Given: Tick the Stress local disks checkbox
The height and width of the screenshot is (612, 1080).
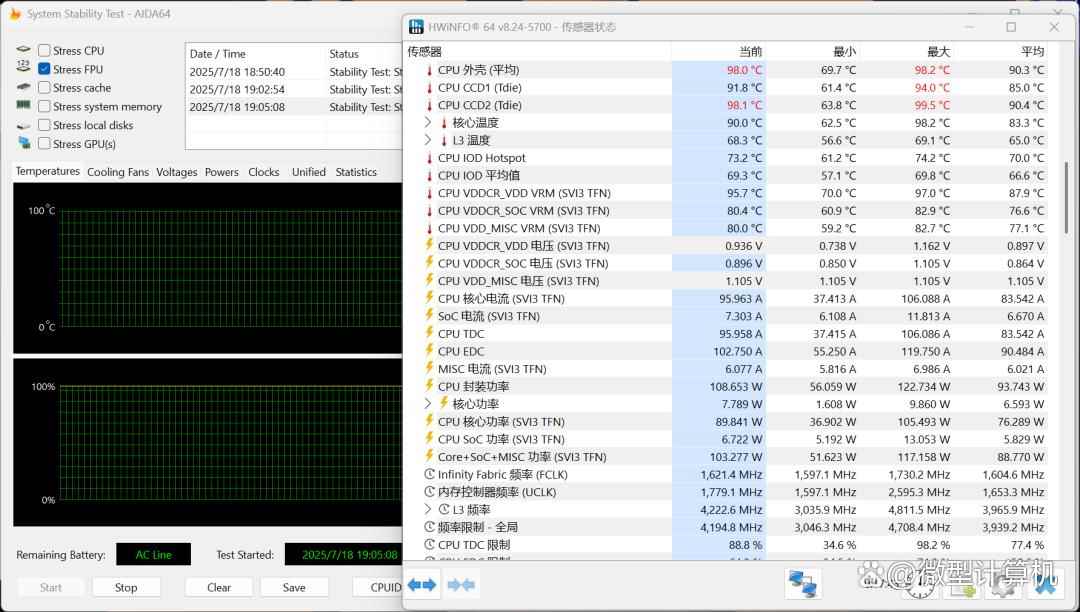Looking at the screenshot, I should coord(44,125).
